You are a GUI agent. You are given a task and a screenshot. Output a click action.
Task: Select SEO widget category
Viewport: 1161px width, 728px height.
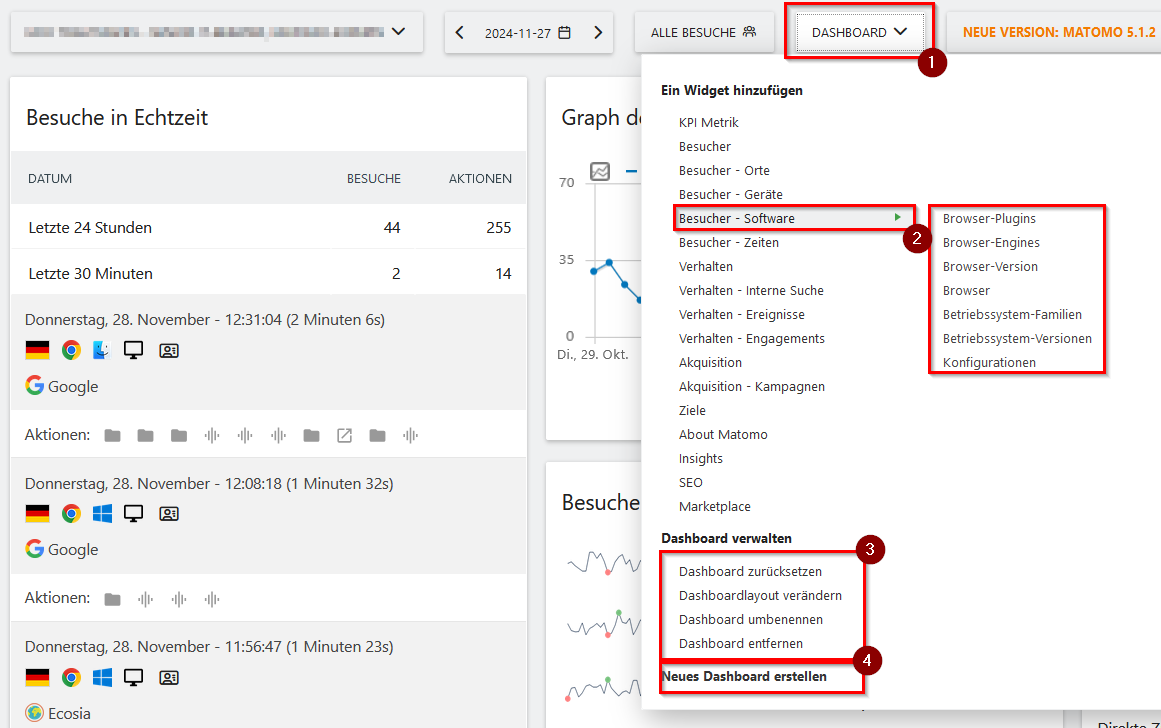[690, 483]
